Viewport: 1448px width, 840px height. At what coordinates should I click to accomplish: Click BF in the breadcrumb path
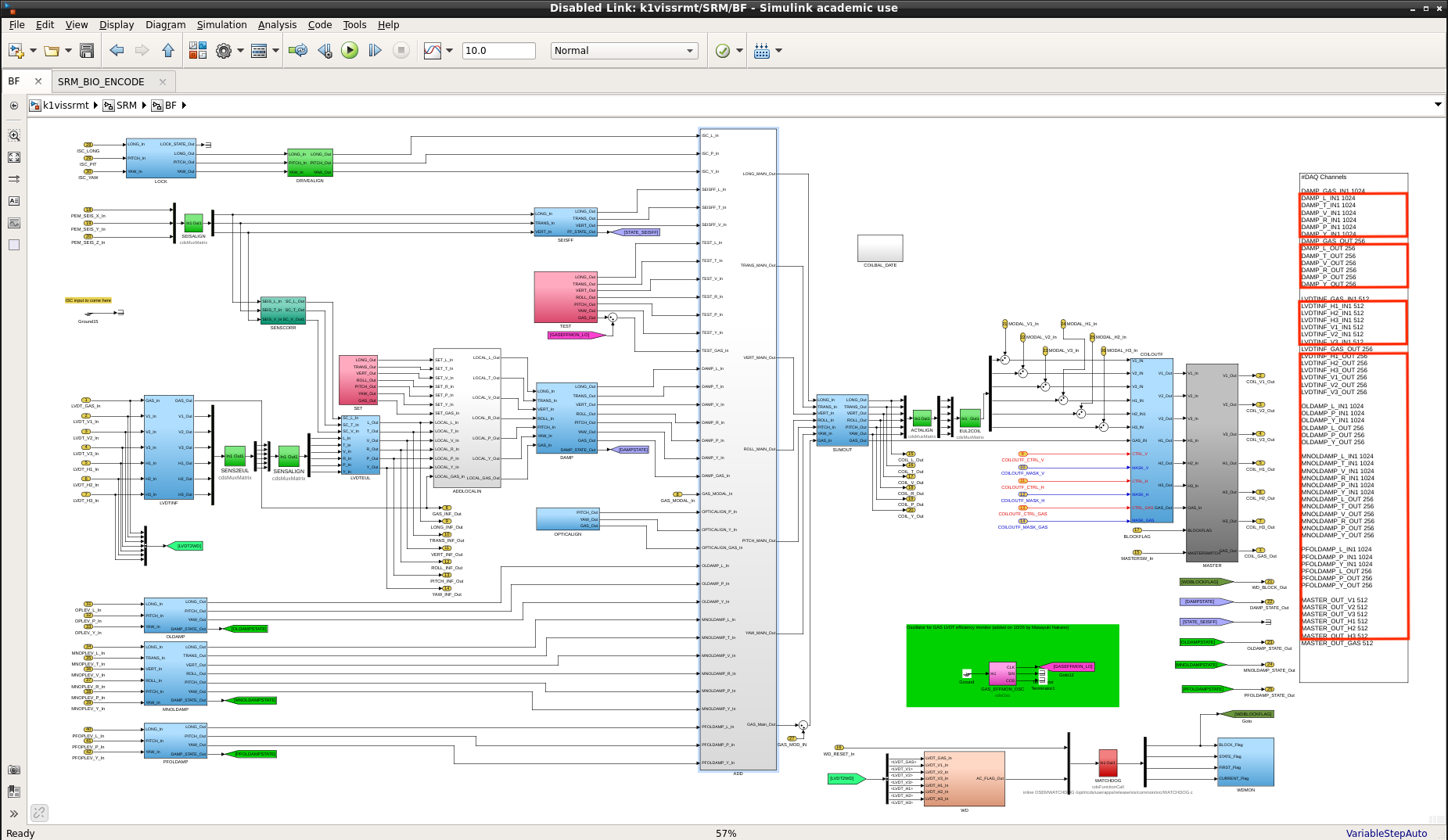171,106
